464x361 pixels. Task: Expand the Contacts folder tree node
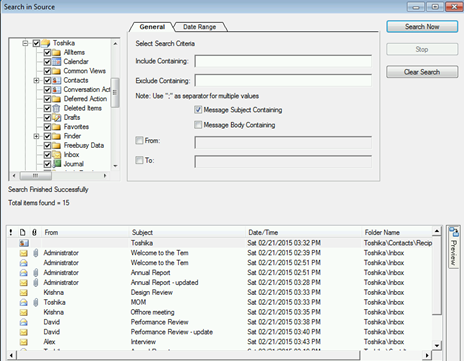(x=36, y=80)
